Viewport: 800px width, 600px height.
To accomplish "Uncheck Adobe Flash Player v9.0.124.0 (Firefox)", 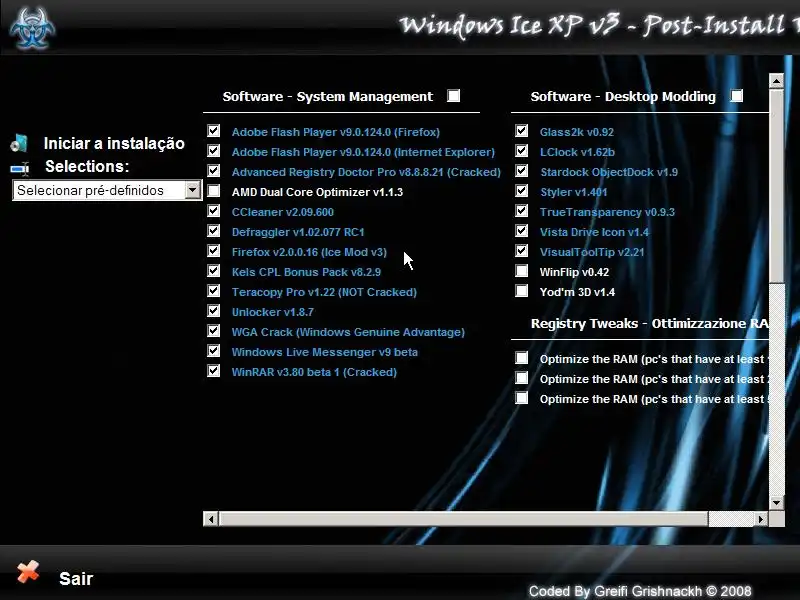I will point(214,131).
